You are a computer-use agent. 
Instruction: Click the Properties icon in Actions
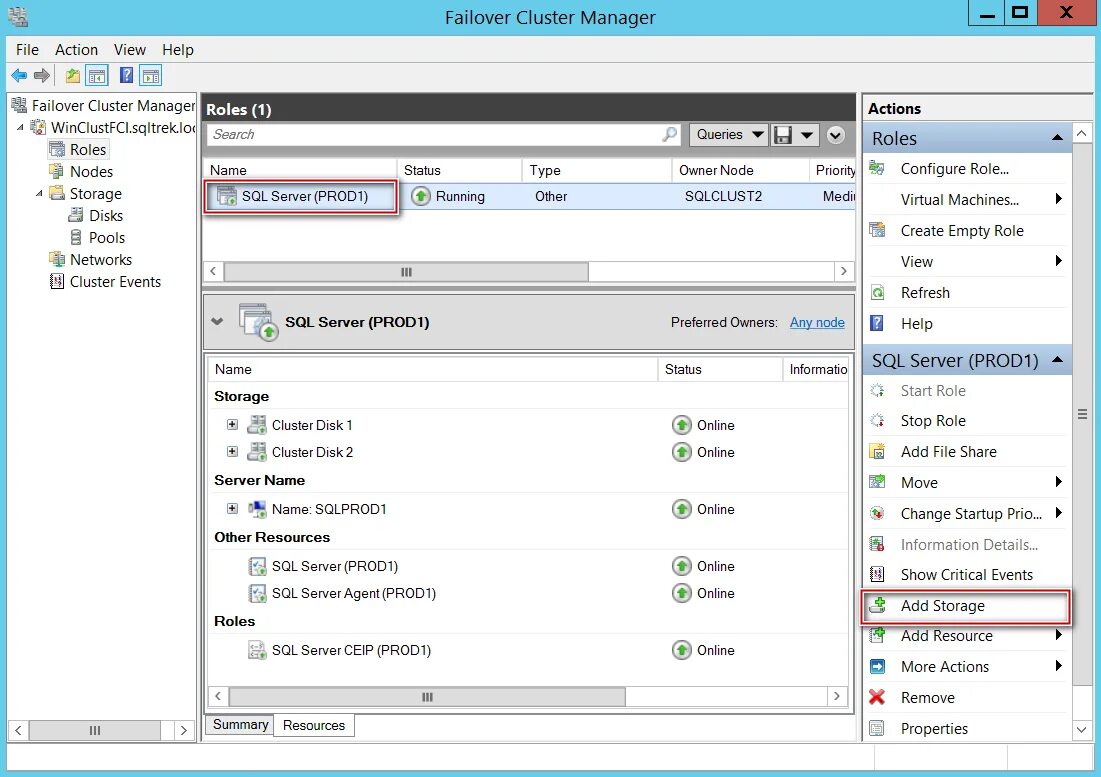click(x=877, y=728)
